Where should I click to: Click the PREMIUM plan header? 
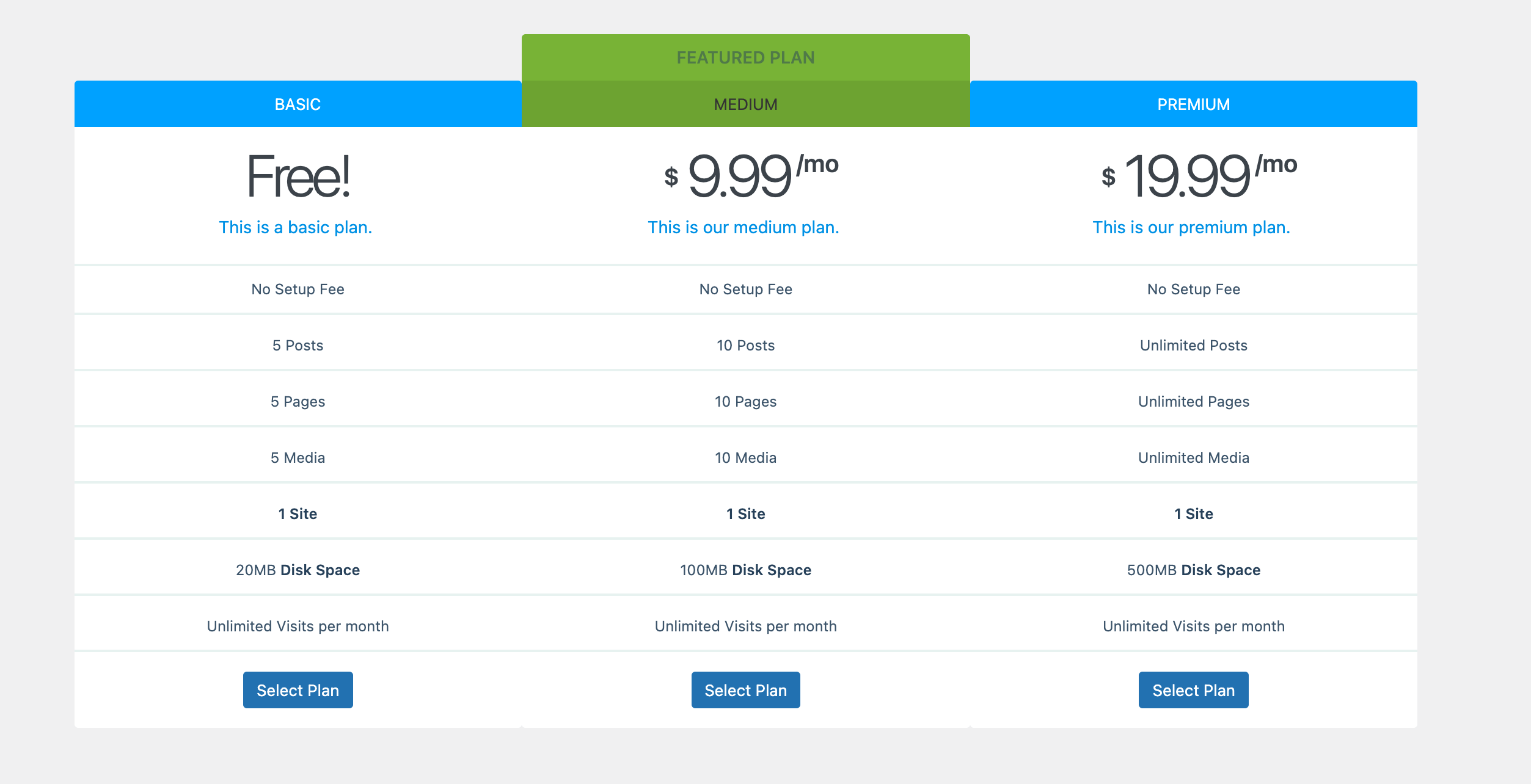pos(1194,104)
